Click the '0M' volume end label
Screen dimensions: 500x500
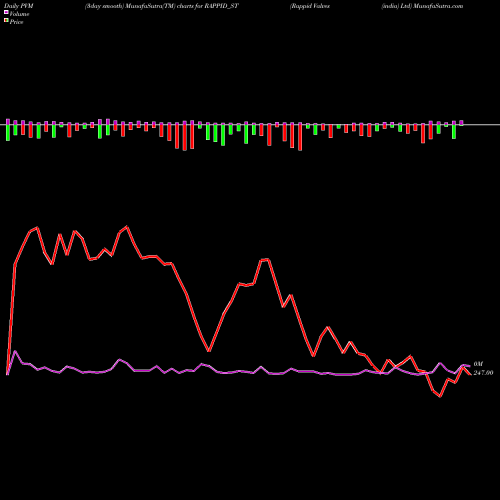pyautogui.click(x=478, y=364)
